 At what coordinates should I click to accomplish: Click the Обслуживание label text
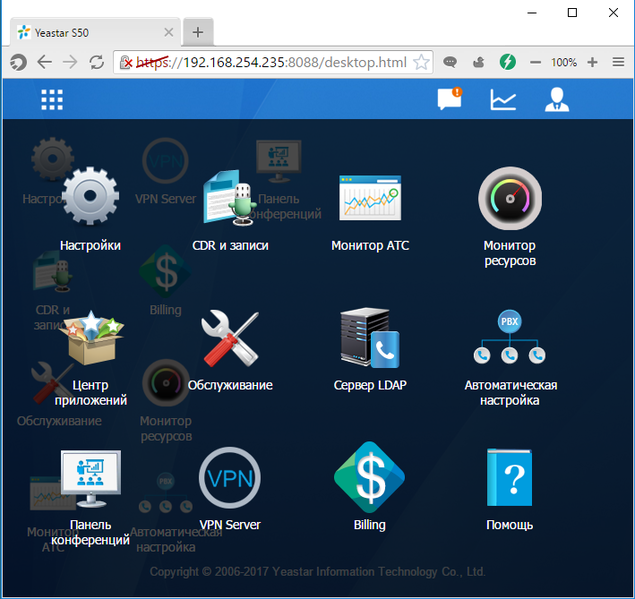coord(230,385)
